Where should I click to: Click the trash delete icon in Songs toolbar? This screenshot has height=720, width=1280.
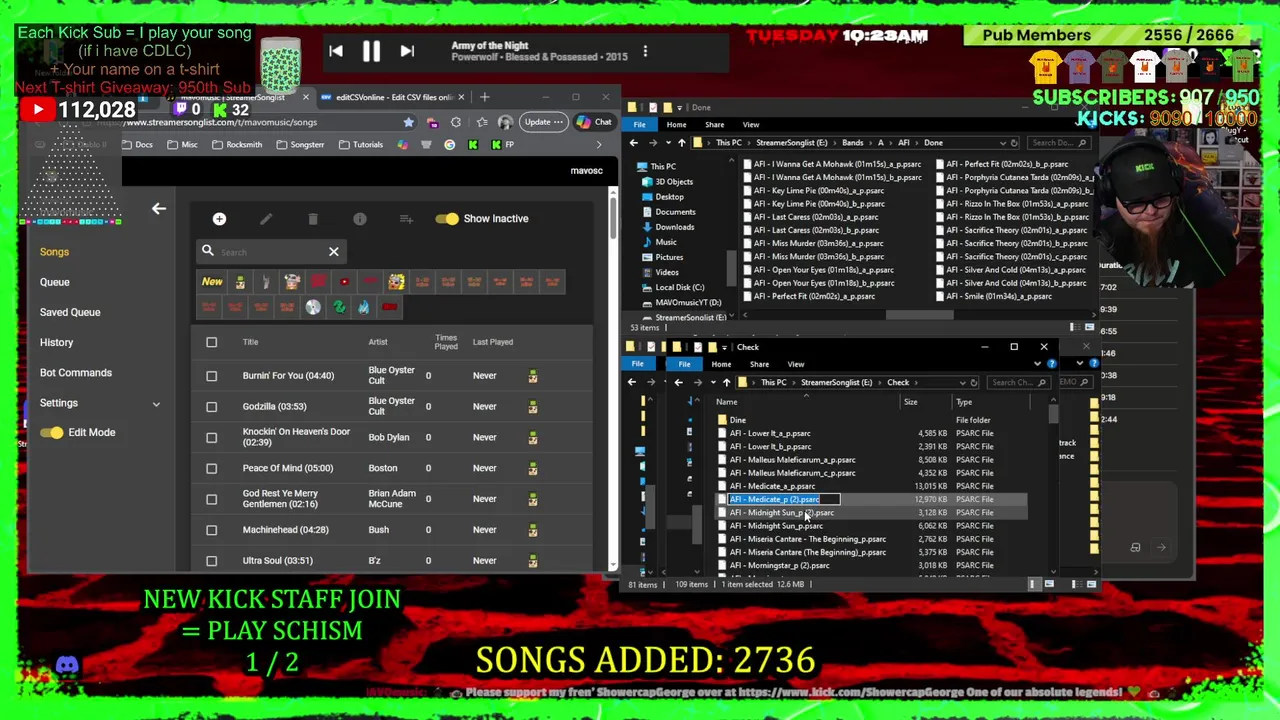pyautogui.click(x=313, y=219)
